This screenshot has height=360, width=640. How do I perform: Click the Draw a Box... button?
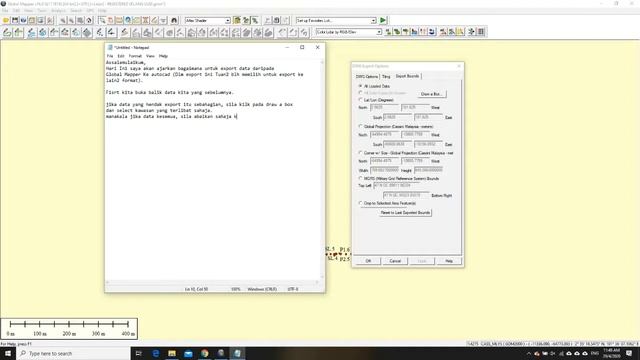coord(431,94)
